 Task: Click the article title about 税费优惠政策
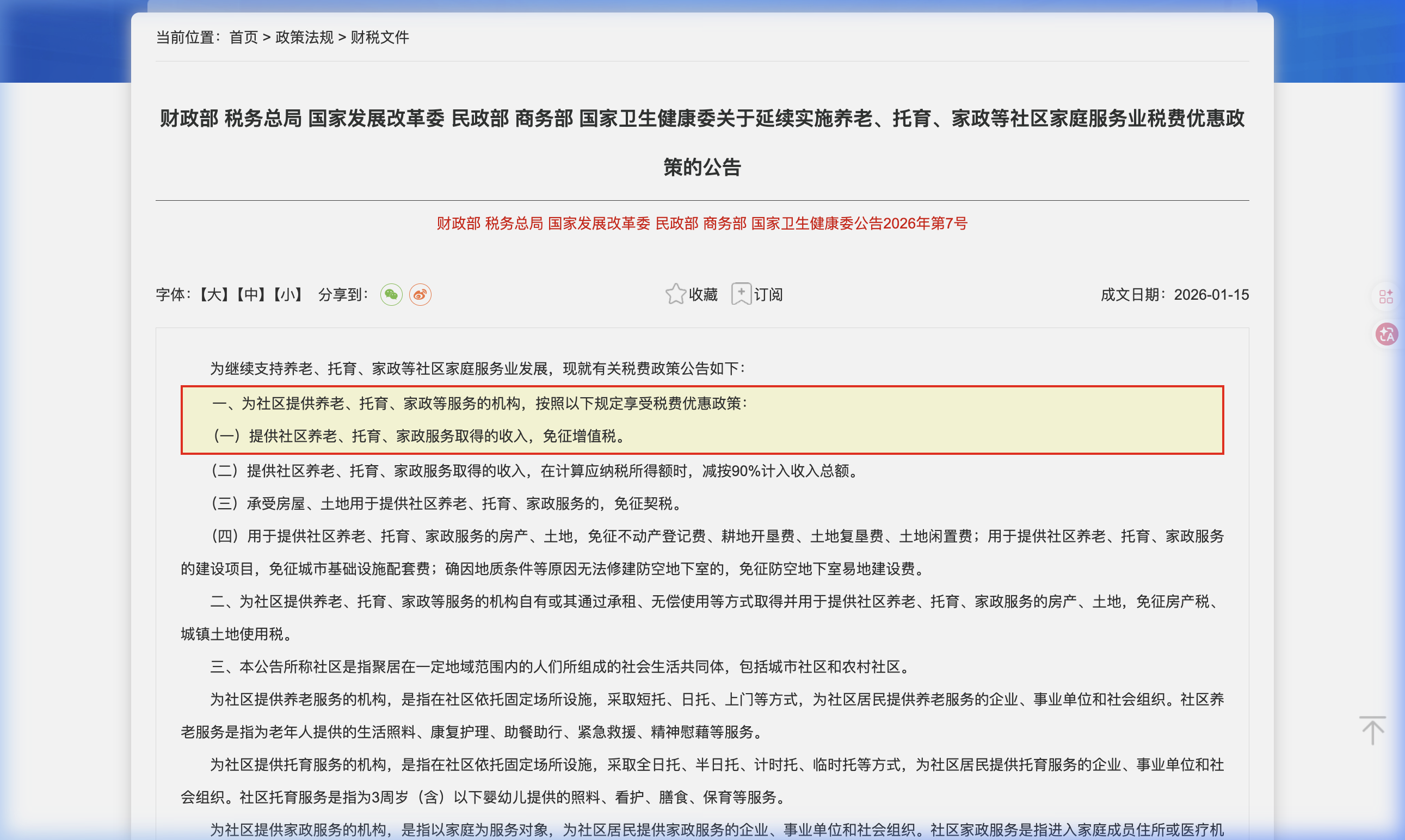coord(702,141)
